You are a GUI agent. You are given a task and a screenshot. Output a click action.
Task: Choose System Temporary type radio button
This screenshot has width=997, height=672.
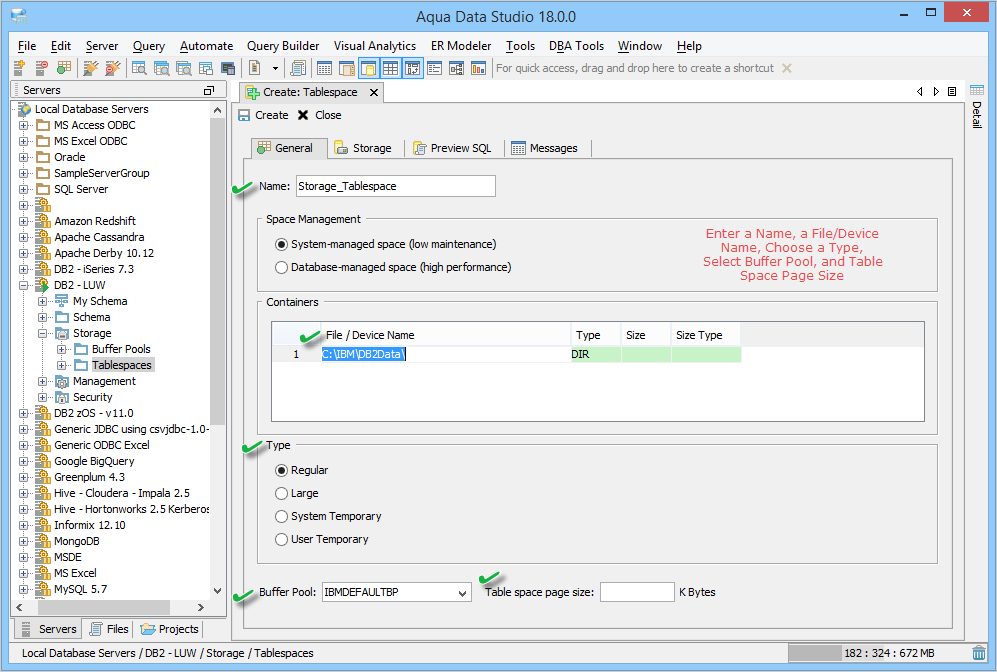[x=281, y=516]
